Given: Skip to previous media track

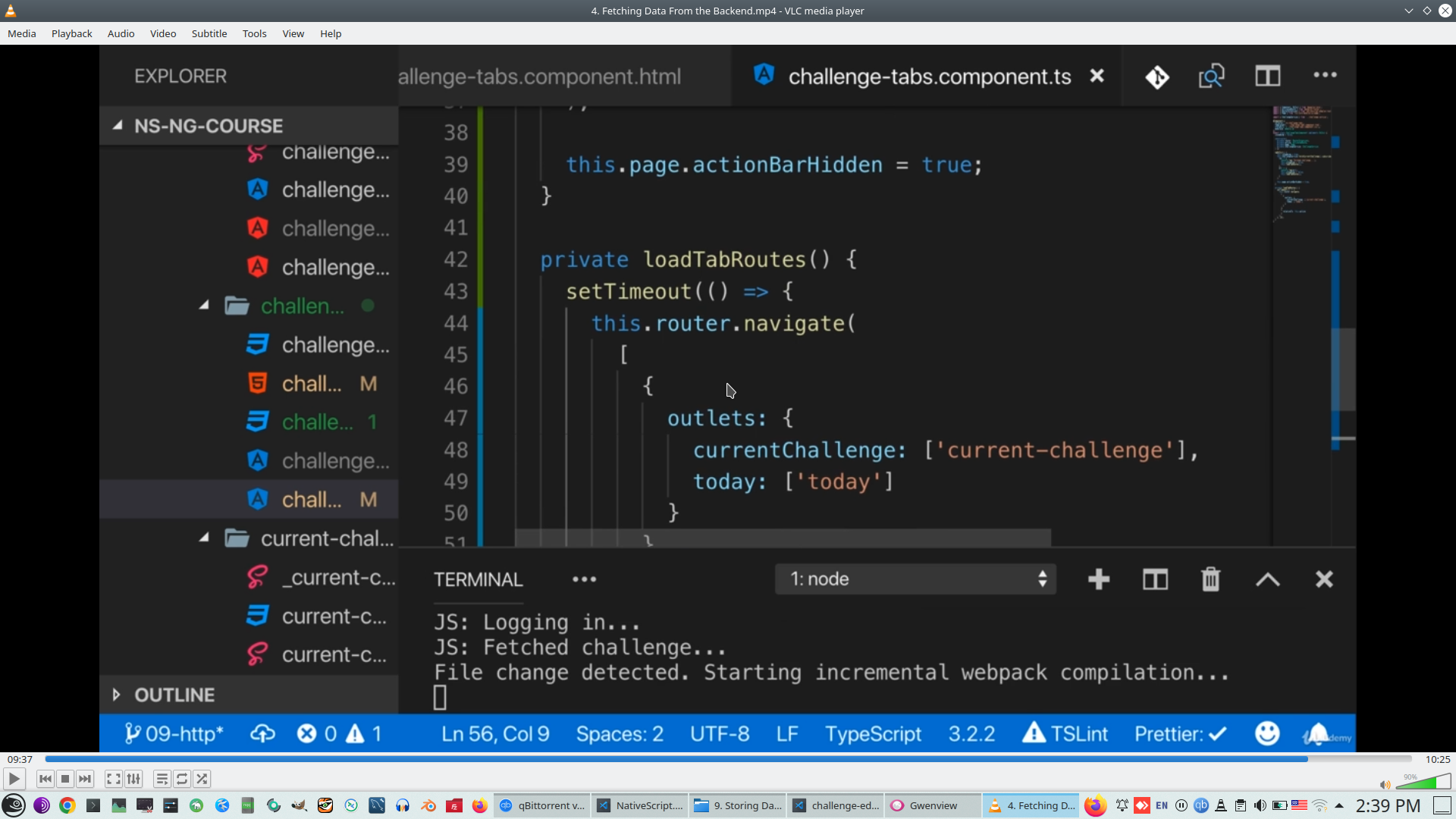Looking at the screenshot, I should pos(45,779).
